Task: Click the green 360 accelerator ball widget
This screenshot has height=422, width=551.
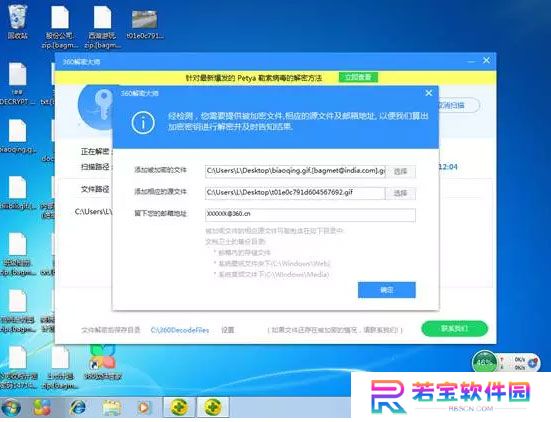Action: point(484,362)
